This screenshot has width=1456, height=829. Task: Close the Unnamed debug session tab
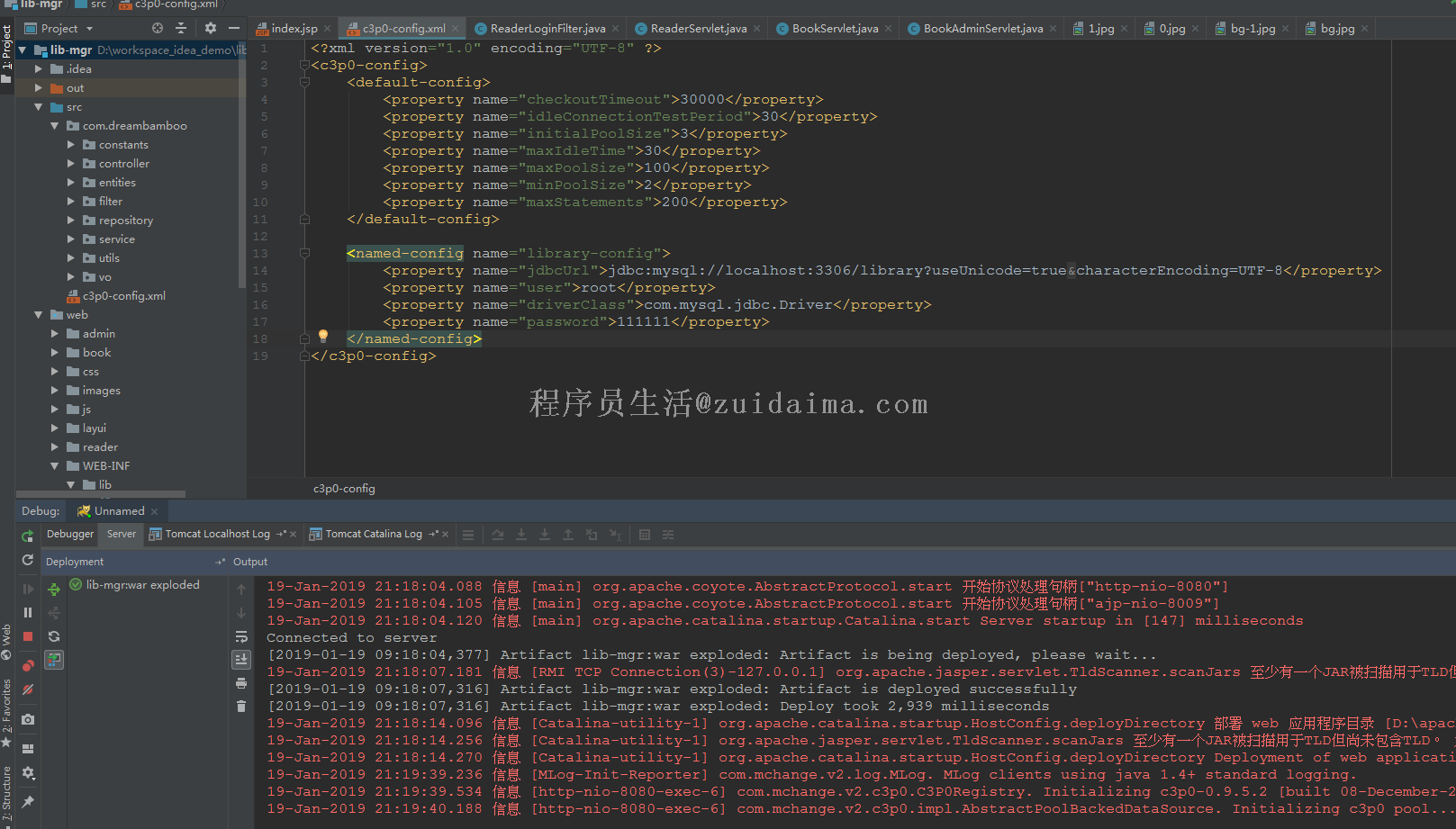(x=154, y=511)
